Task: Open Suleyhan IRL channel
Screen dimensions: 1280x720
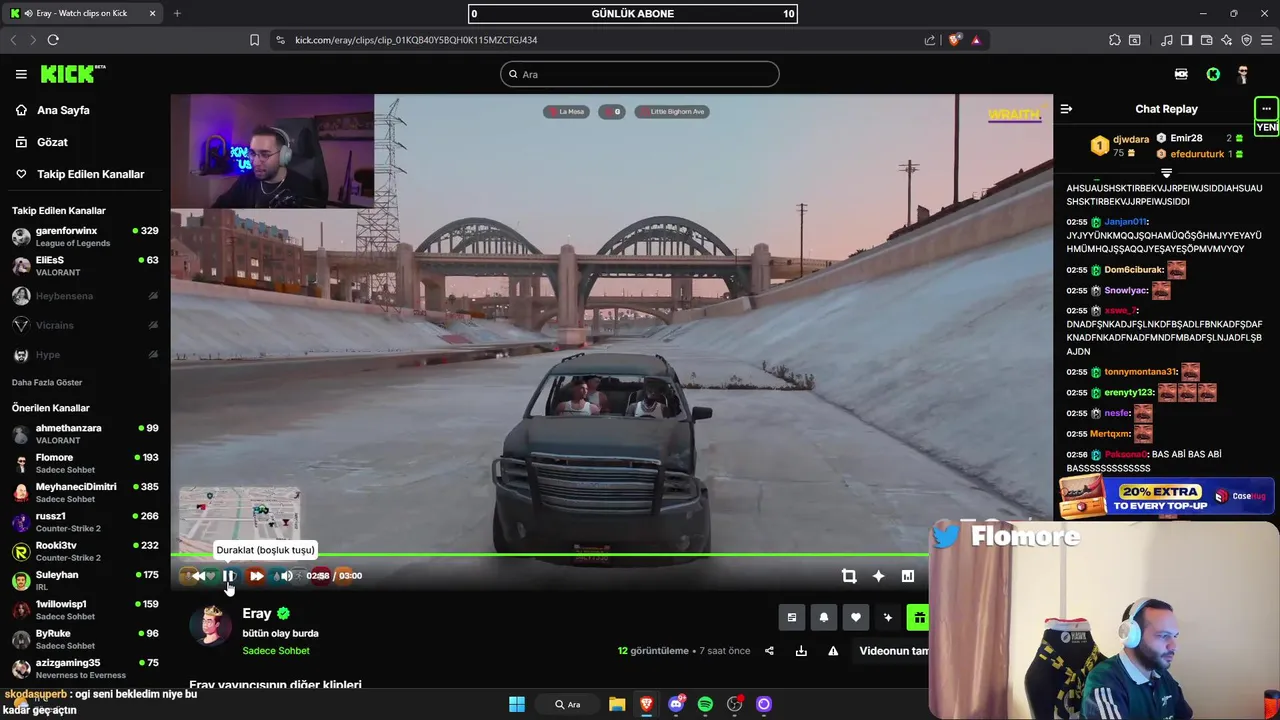Action: [85, 580]
